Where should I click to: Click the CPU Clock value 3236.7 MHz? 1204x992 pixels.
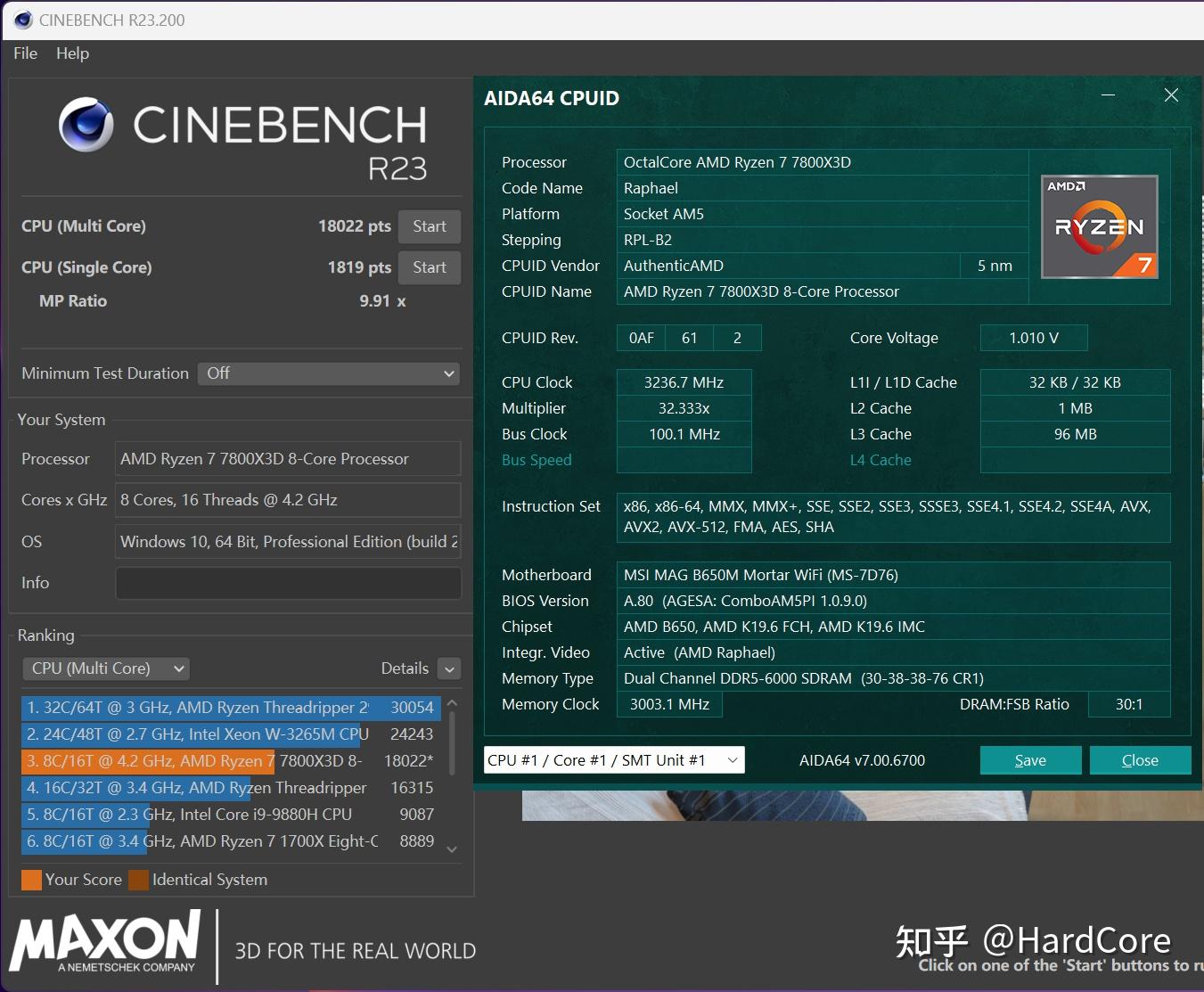pyautogui.click(x=684, y=382)
